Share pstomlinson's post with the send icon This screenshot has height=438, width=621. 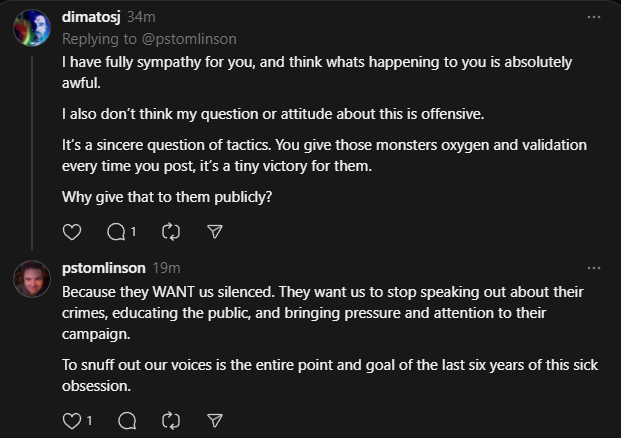(x=215, y=421)
